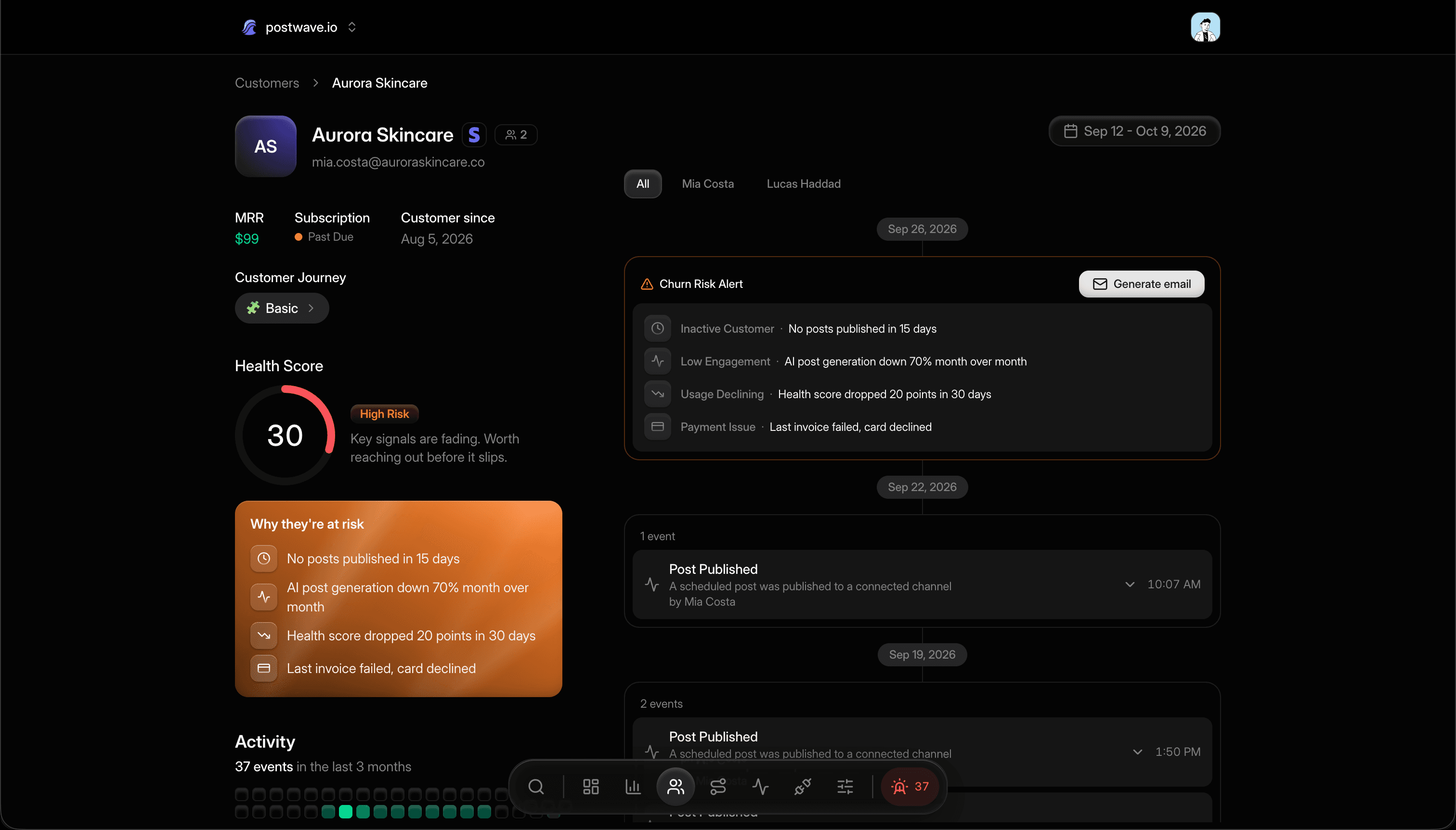Open the 2 members badge

pyautogui.click(x=516, y=135)
